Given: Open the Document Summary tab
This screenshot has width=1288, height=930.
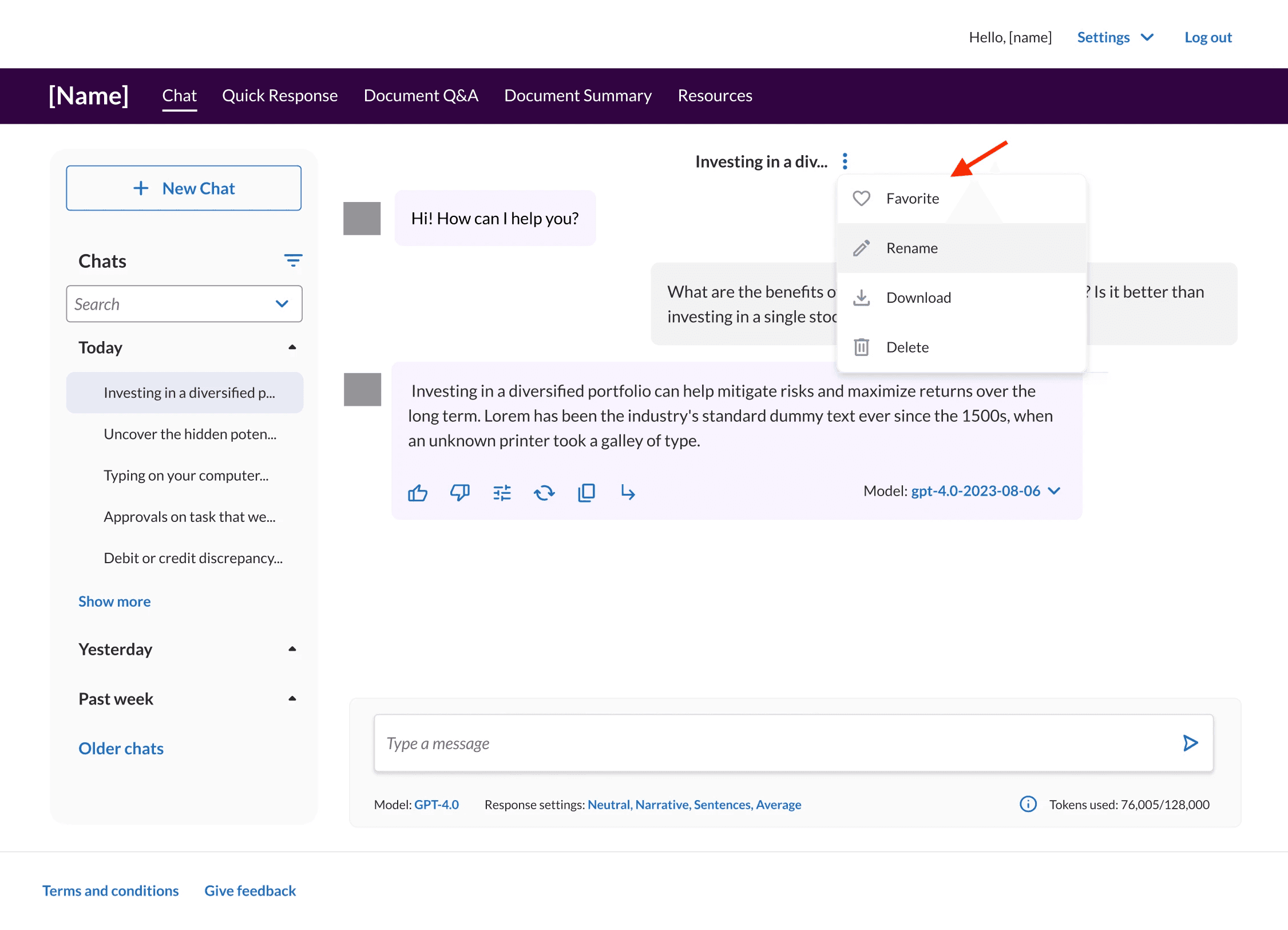Looking at the screenshot, I should (x=578, y=96).
